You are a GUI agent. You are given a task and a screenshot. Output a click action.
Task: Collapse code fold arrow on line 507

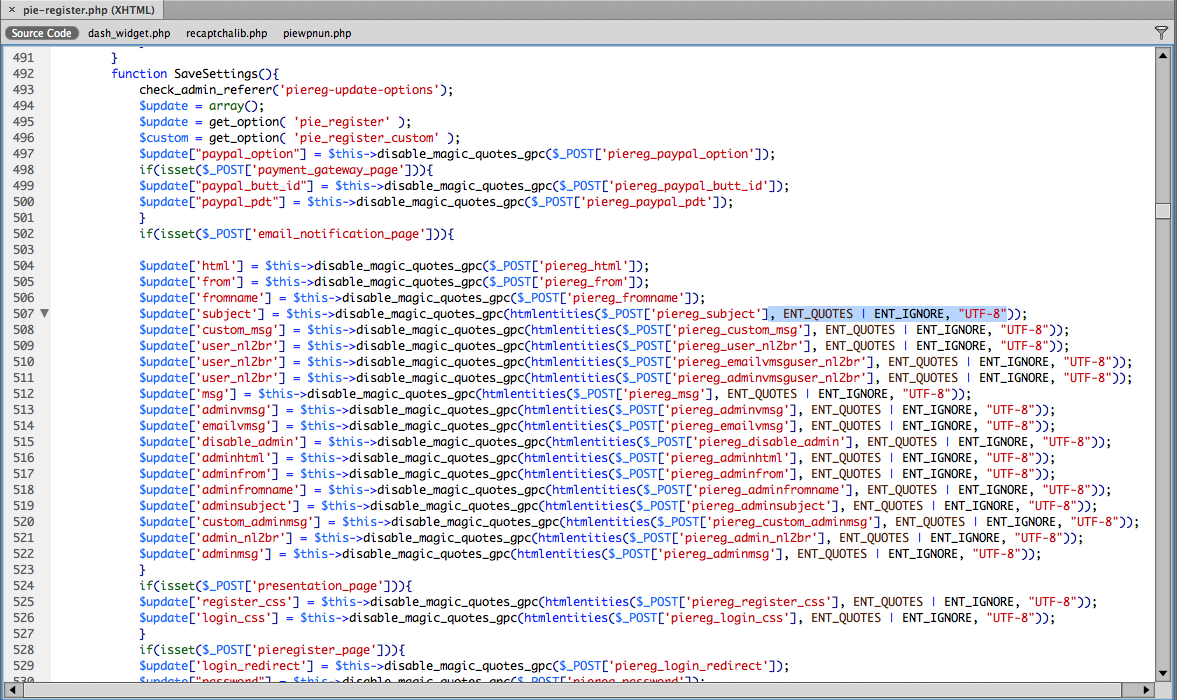coord(44,314)
